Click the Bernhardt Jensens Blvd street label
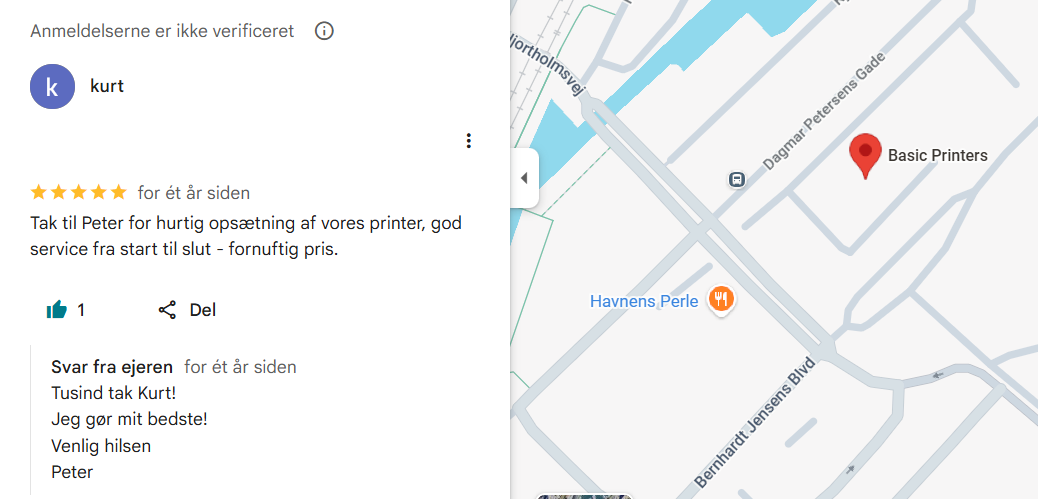The width and height of the screenshot is (1038, 499). [755, 425]
